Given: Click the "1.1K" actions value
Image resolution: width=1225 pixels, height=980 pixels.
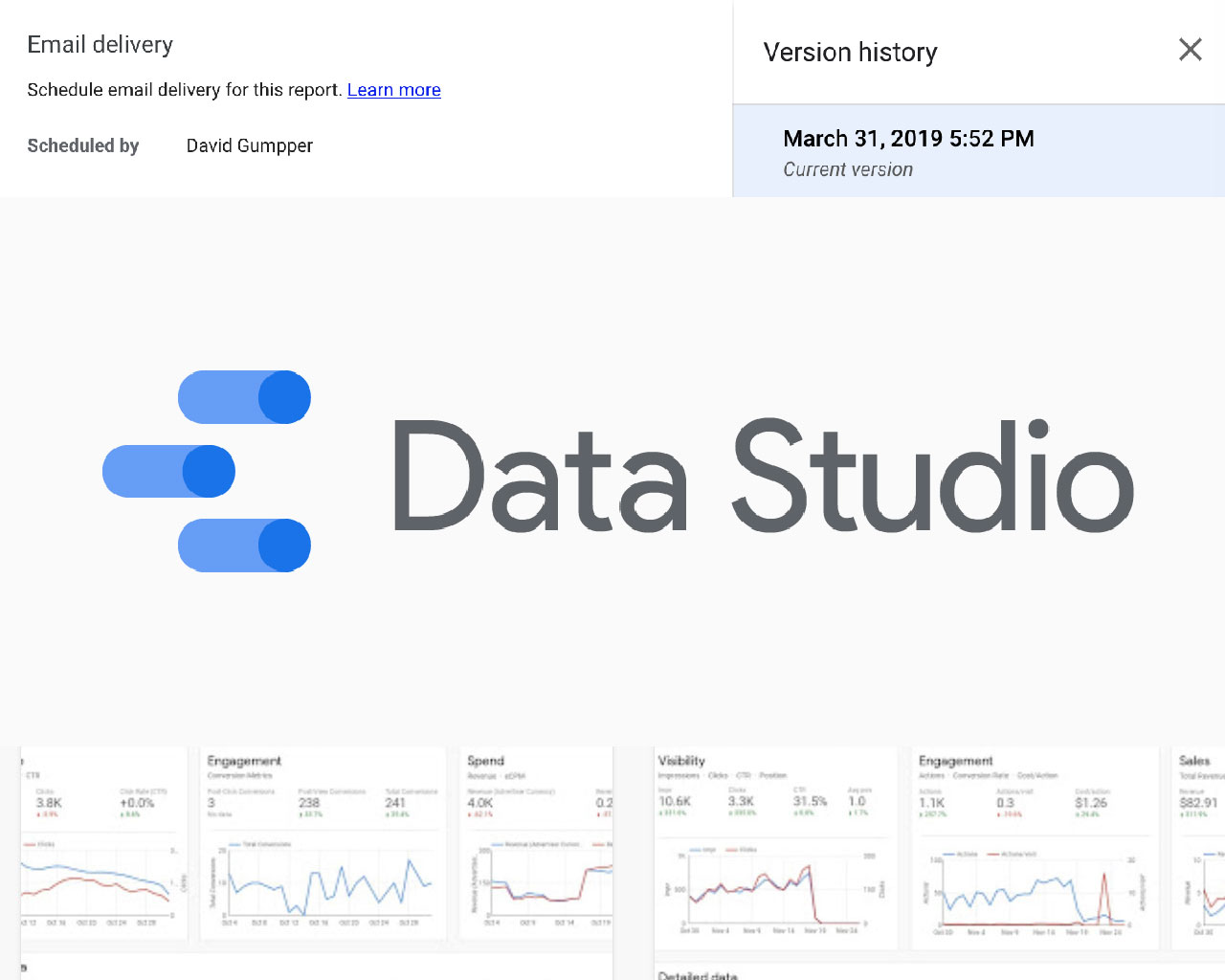Looking at the screenshot, I should 932,803.
